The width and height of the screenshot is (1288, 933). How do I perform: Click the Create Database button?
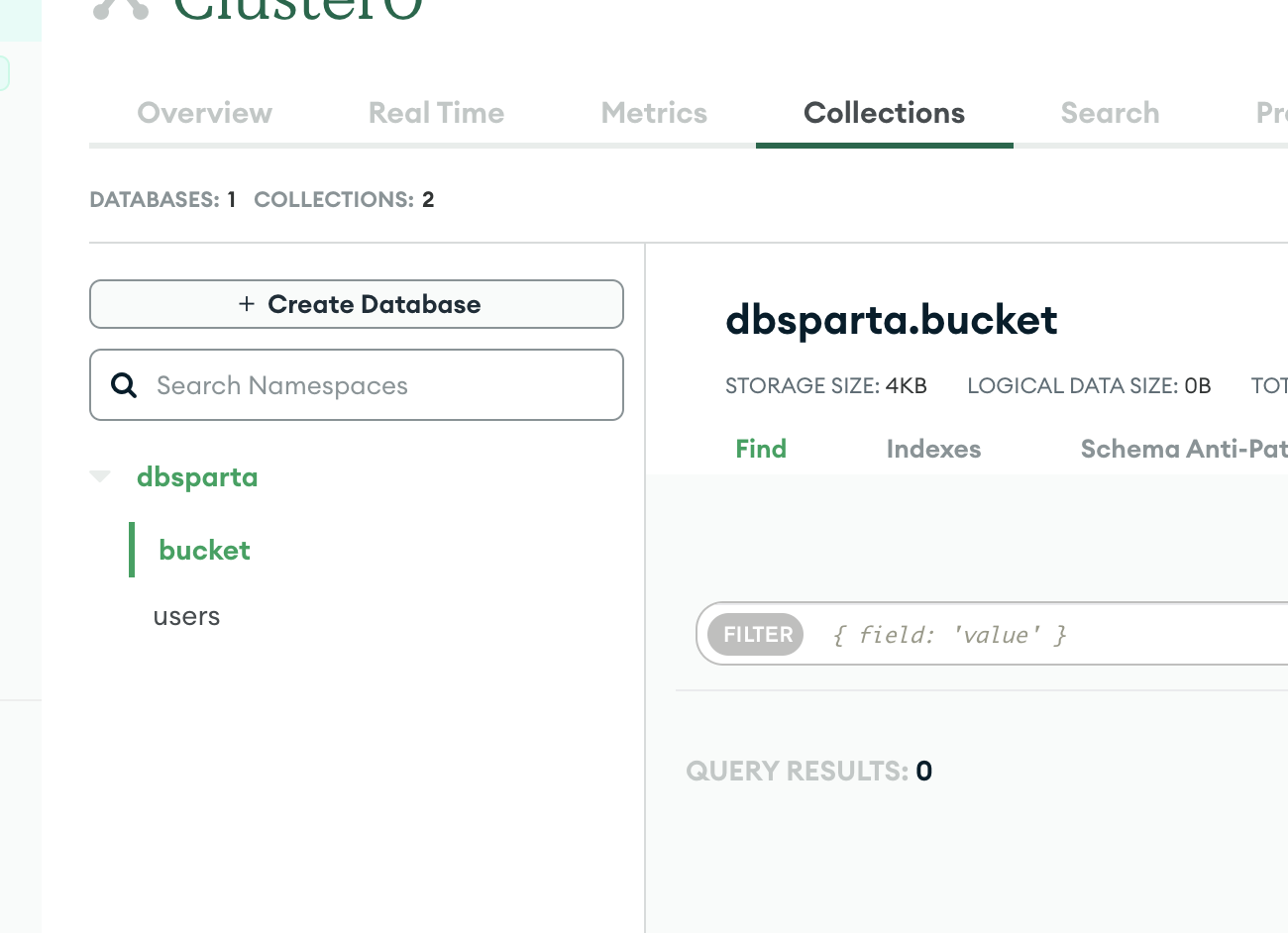pyautogui.click(x=357, y=304)
